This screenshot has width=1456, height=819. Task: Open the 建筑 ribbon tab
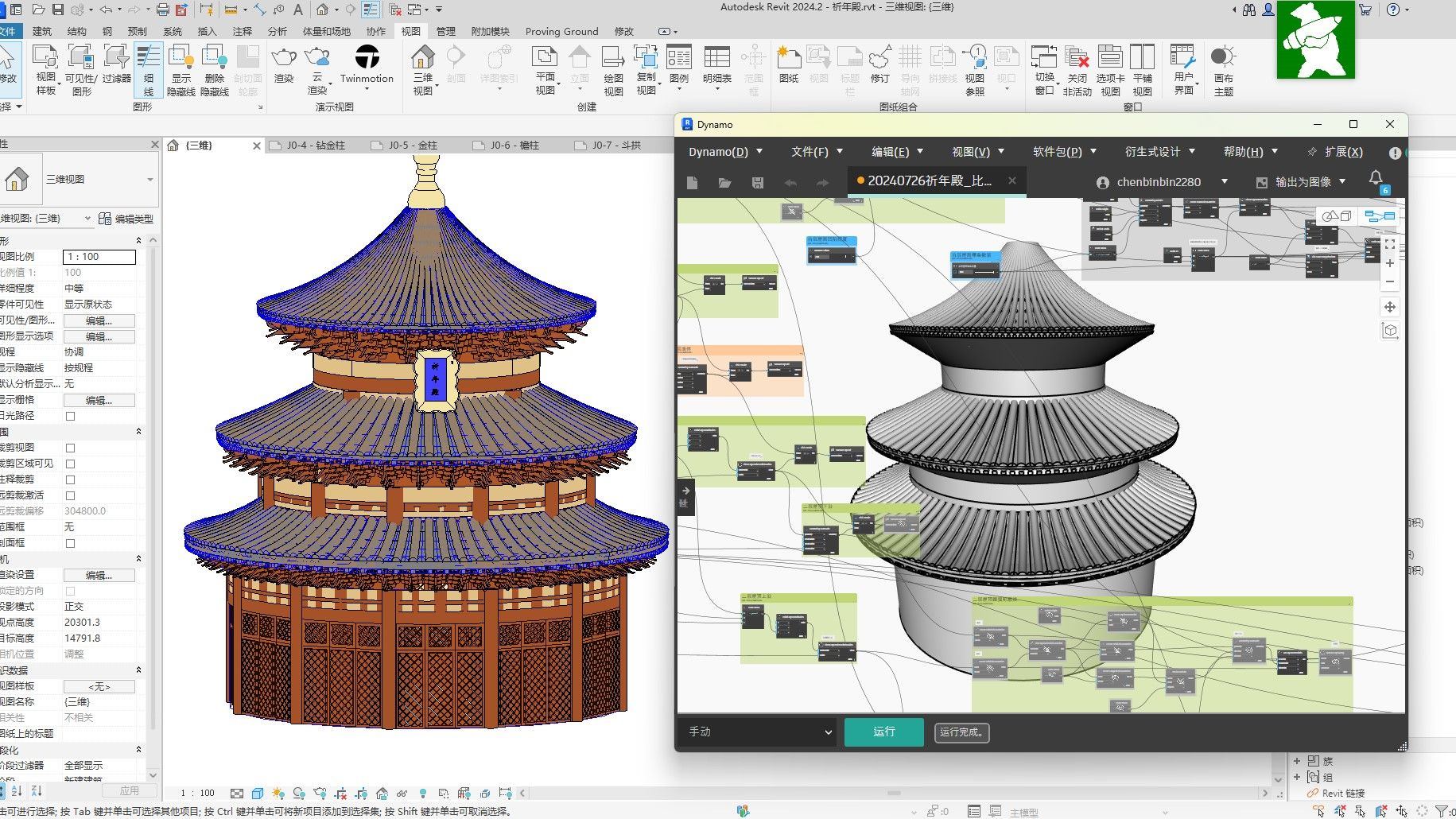tap(42, 31)
